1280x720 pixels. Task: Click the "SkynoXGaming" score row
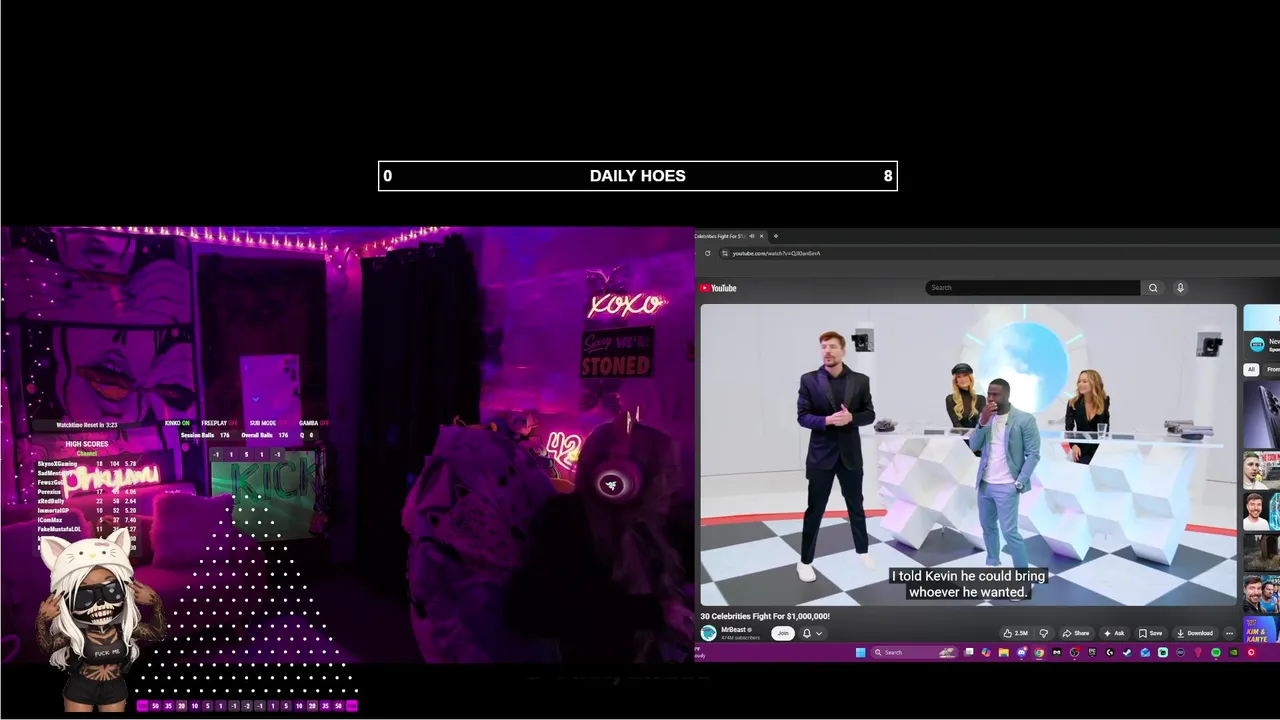tap(87, 464)
